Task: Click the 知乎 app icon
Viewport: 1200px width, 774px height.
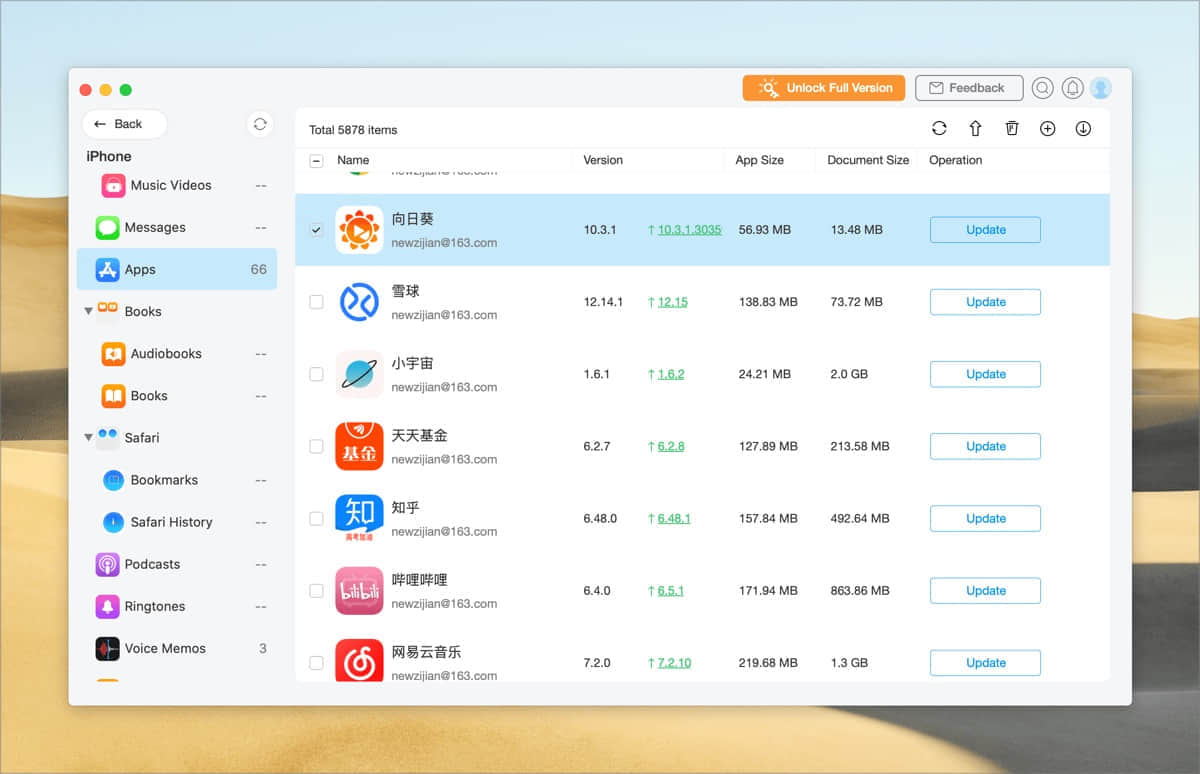Action: tap(359, 518)
